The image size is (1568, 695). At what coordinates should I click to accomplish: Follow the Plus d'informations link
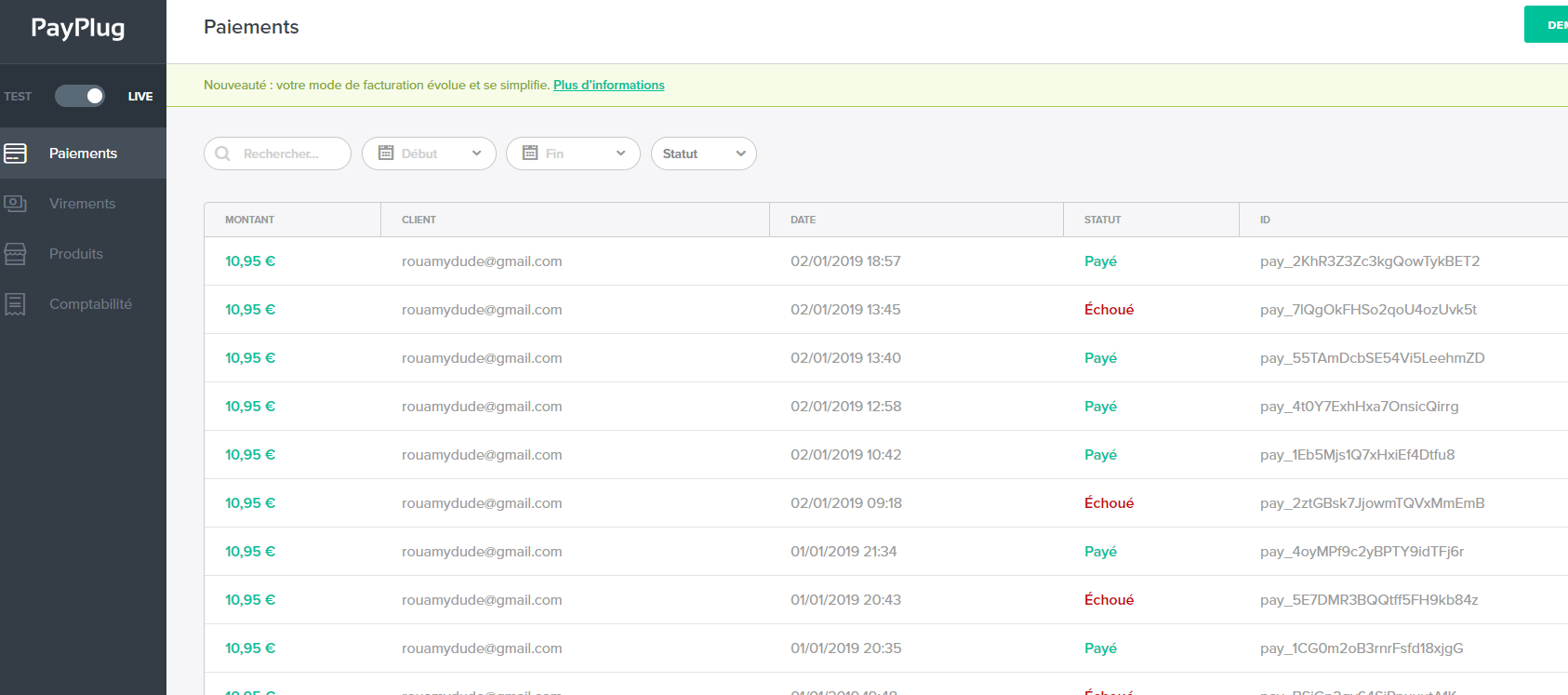click(x=609, y=85)
